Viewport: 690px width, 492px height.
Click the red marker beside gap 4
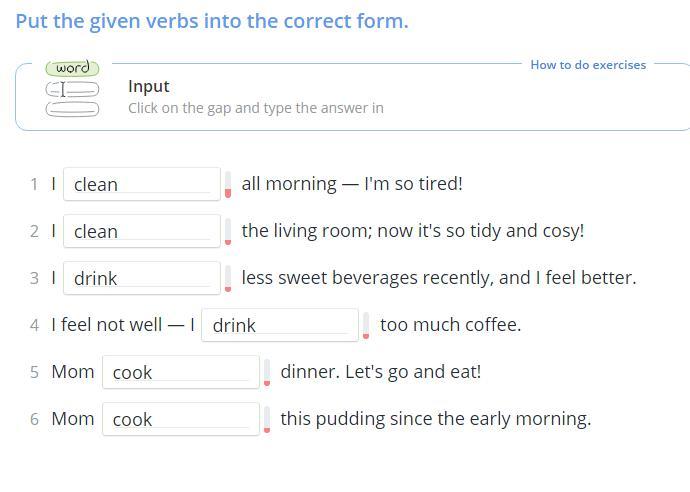tap(366, 326)
